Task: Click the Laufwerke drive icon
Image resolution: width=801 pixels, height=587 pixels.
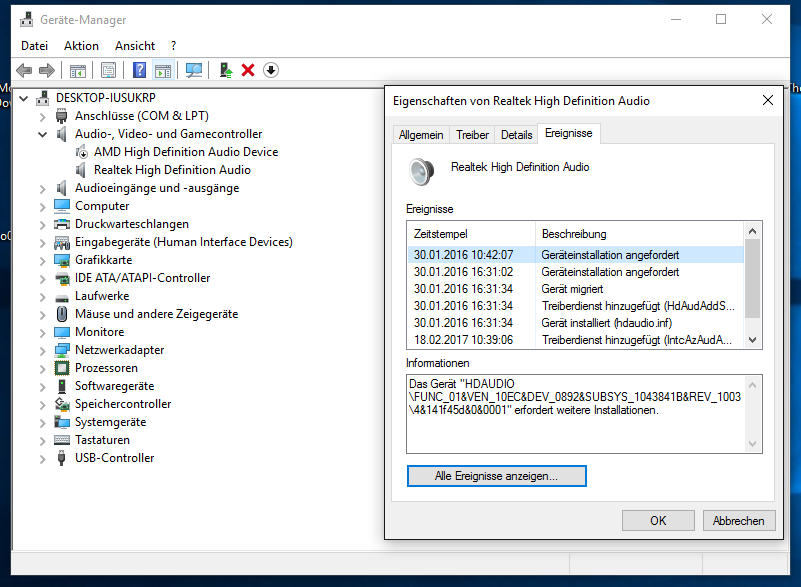Action: [x=62, y=297]
